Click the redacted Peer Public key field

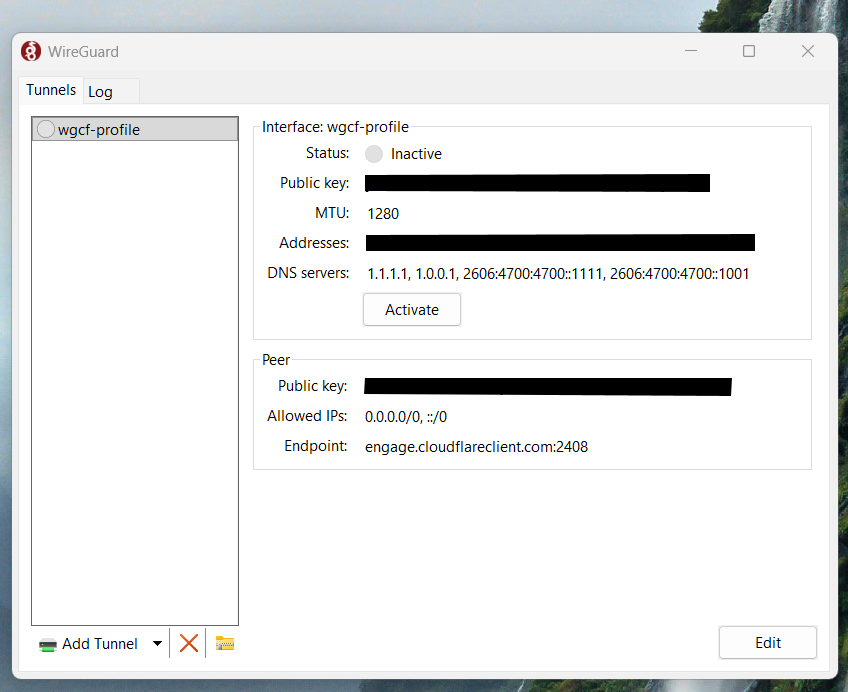point(548,387)
